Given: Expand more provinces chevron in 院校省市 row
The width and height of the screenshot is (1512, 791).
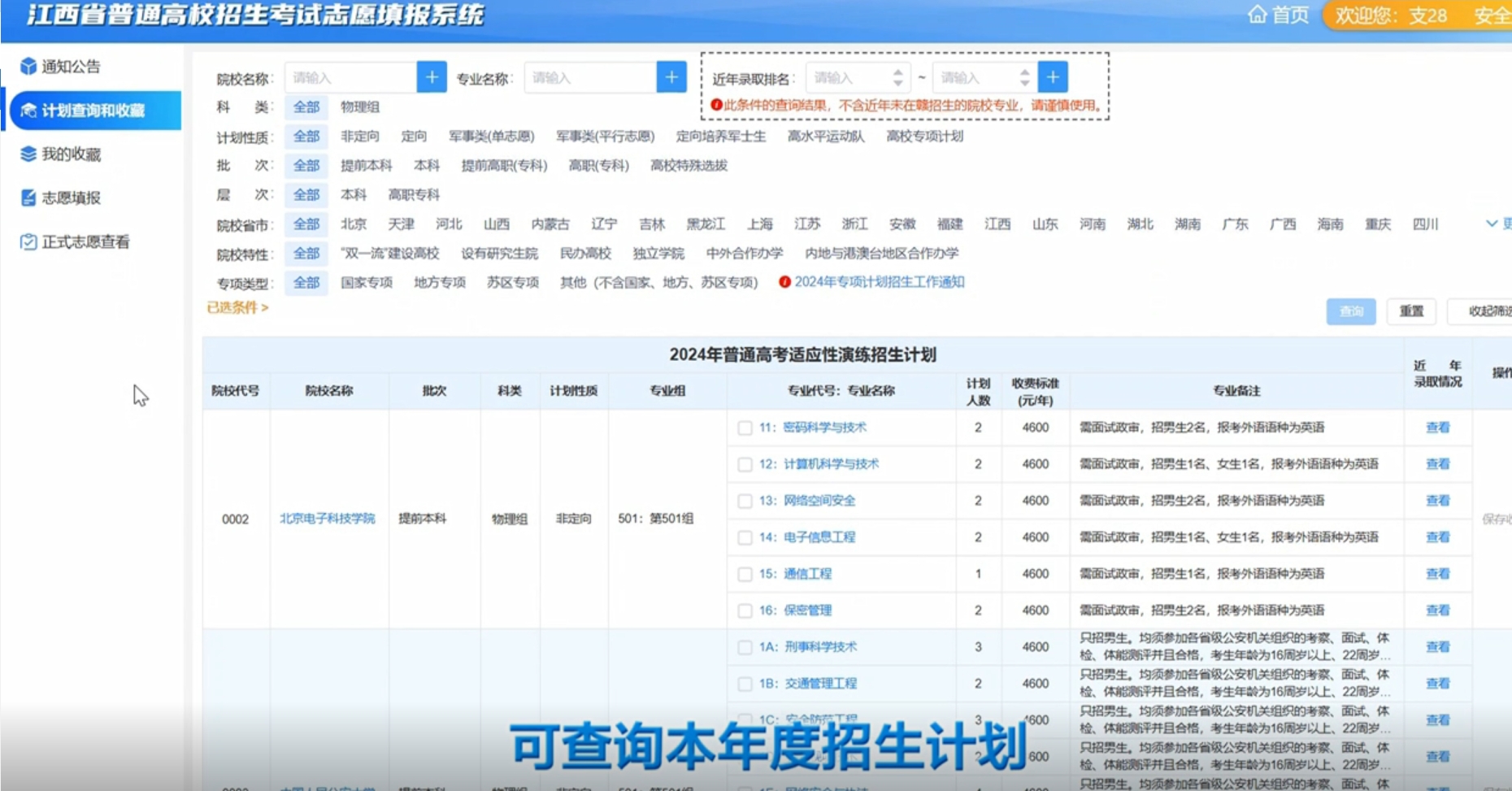Looking at the screenshot, I should 1492,224.
